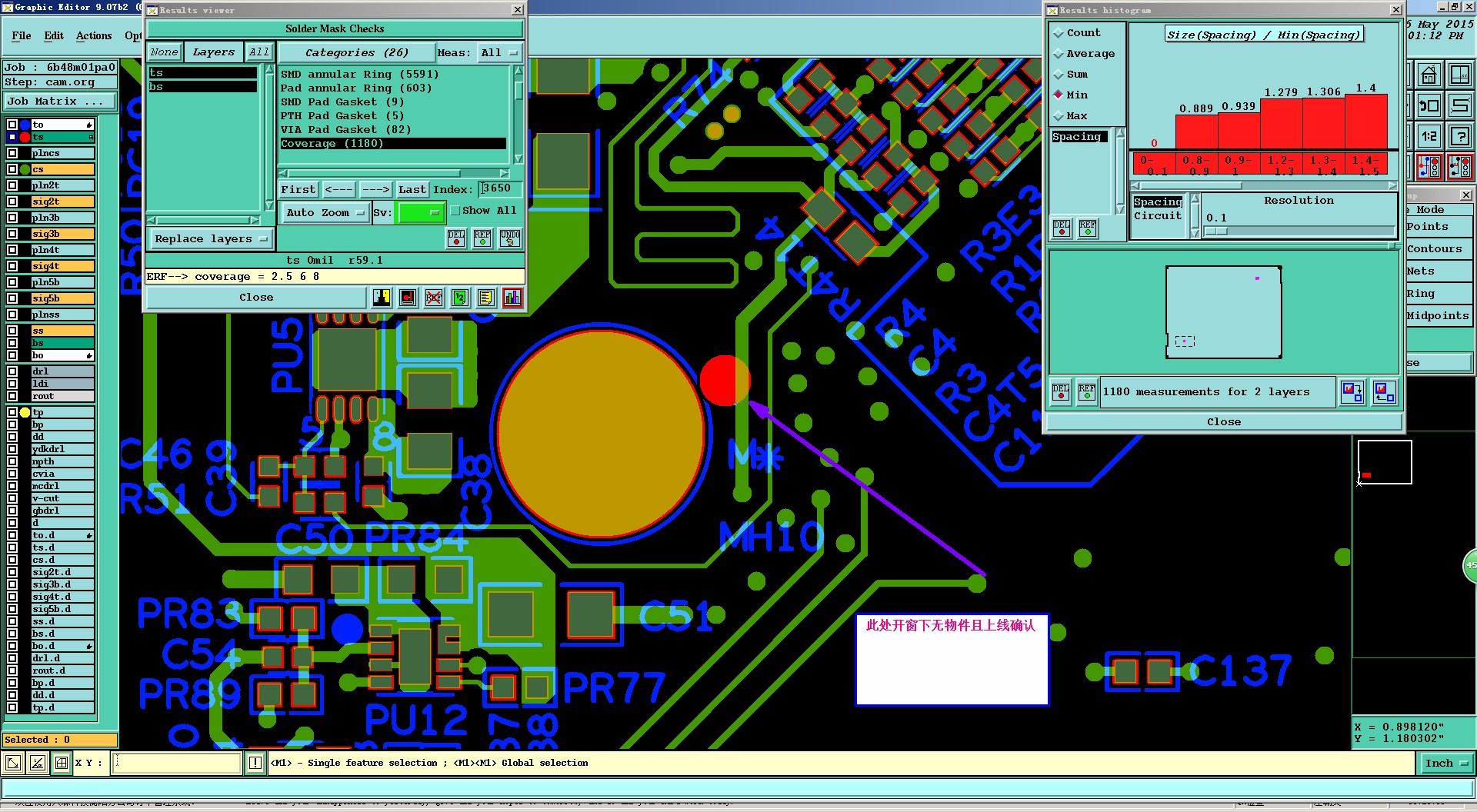Click the histogram import-up icon
Viewport: 1477px width, 812px height.
tap(1384, 392)
